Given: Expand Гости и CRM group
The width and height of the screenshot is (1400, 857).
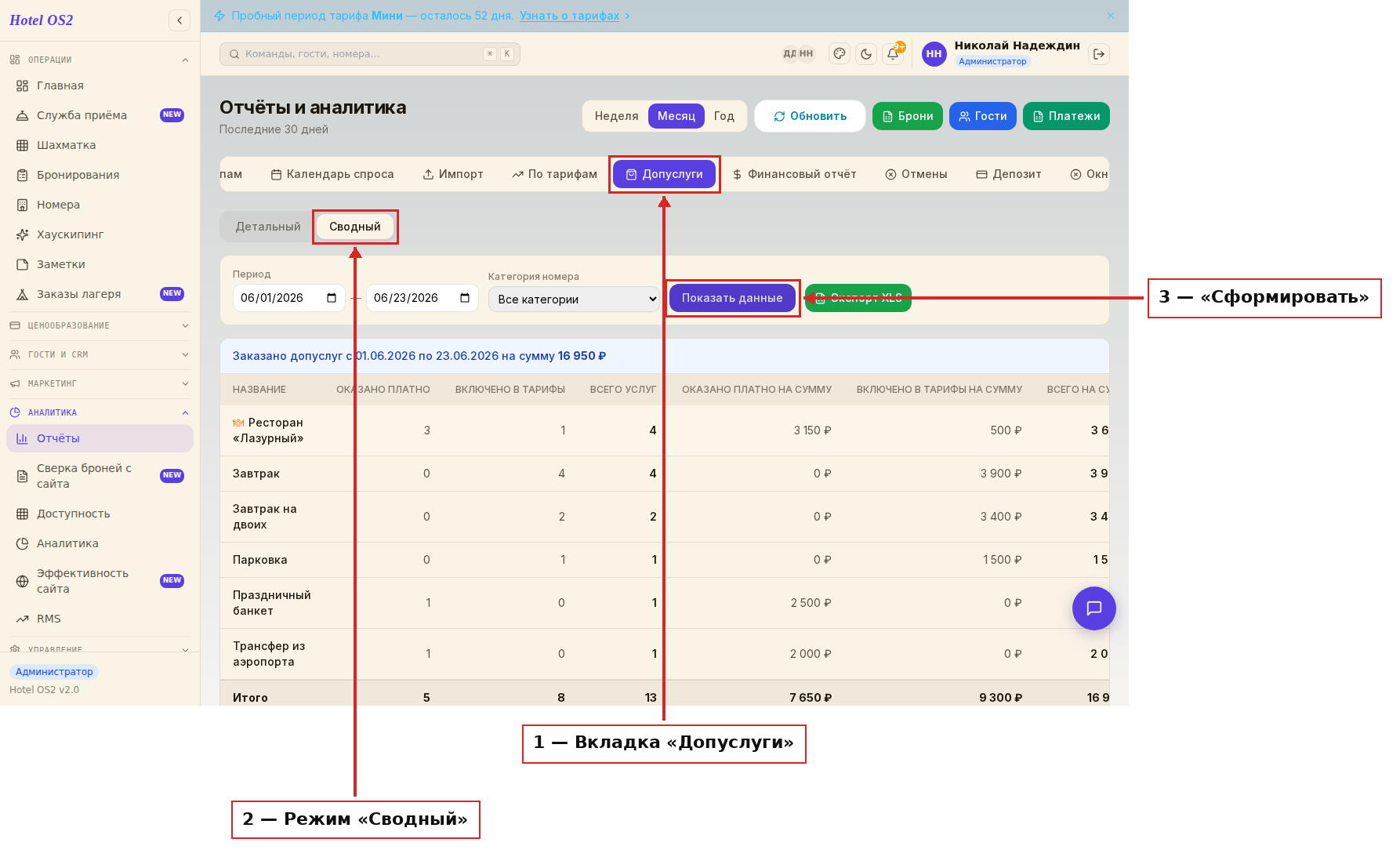Looking at the screenshot, I should [100, 354].
